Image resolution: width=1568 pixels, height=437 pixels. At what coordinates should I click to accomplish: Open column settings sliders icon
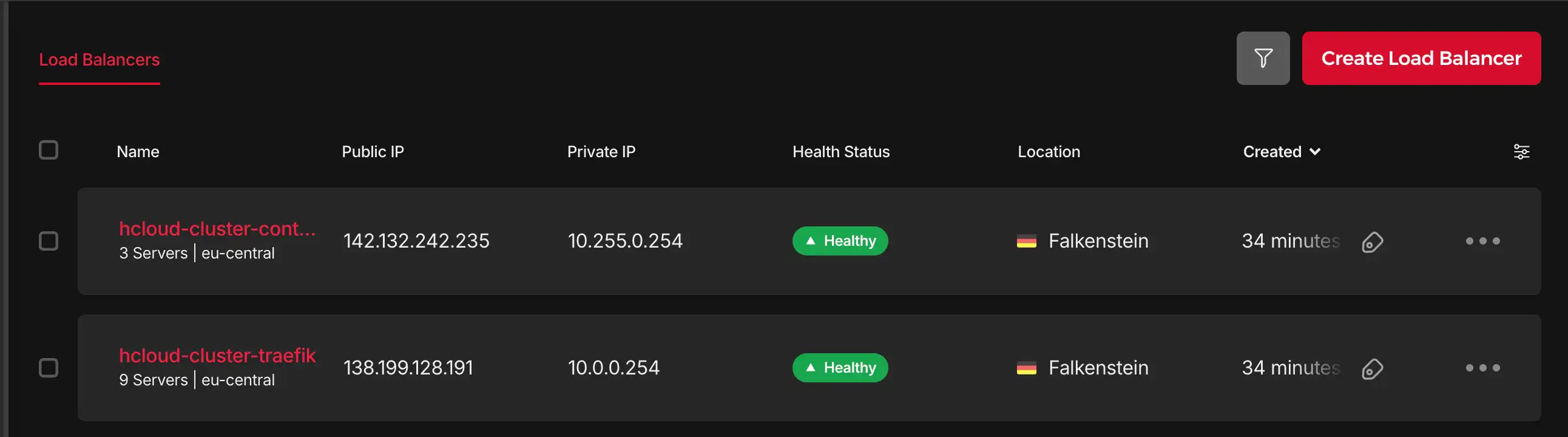[1521, 152]
